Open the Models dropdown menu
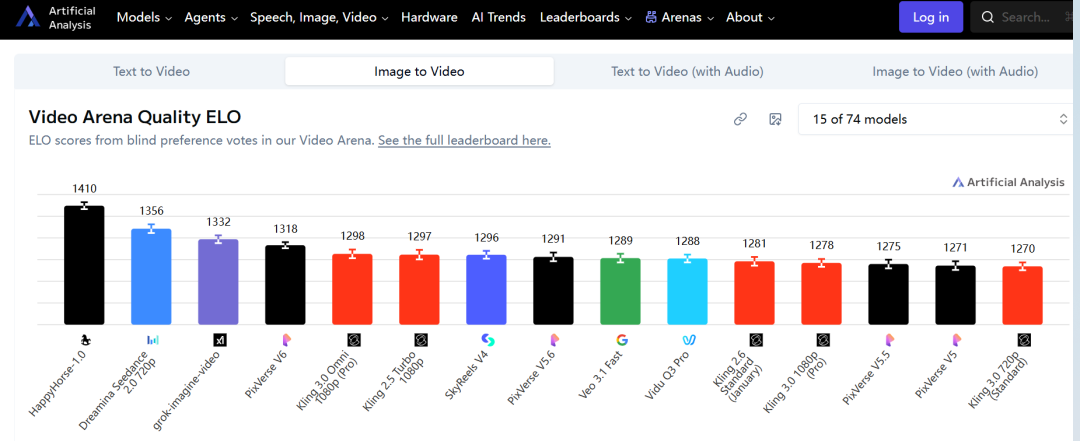 tap(144, 18)
